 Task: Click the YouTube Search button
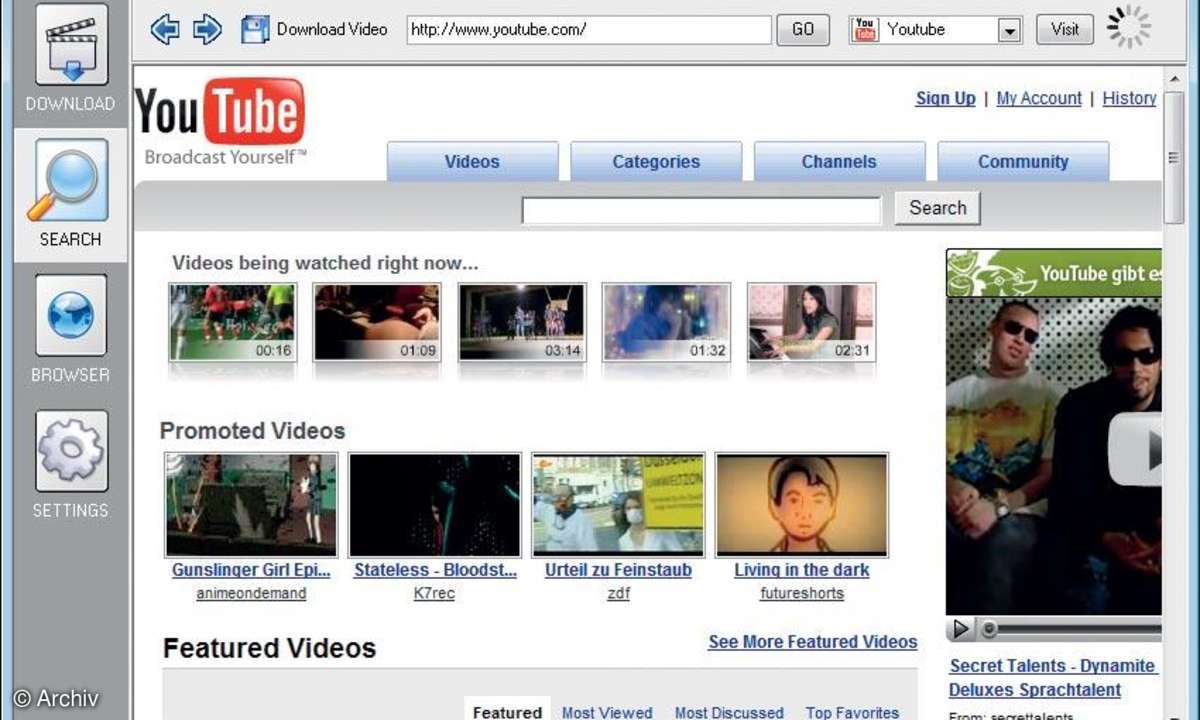pos(938,208)
